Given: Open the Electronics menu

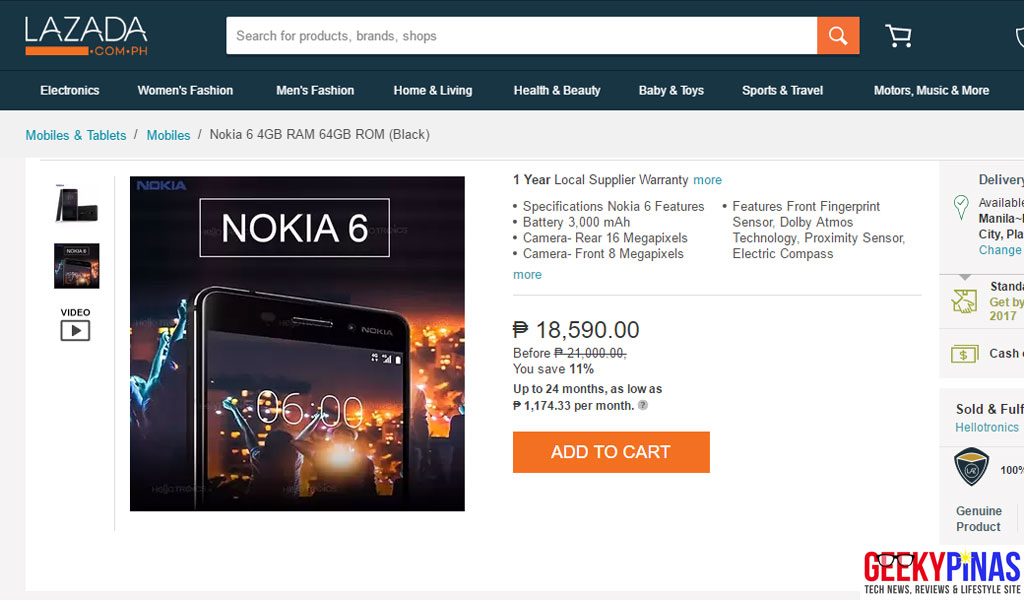Looking at the screenshot, I should tap(70, 90).
